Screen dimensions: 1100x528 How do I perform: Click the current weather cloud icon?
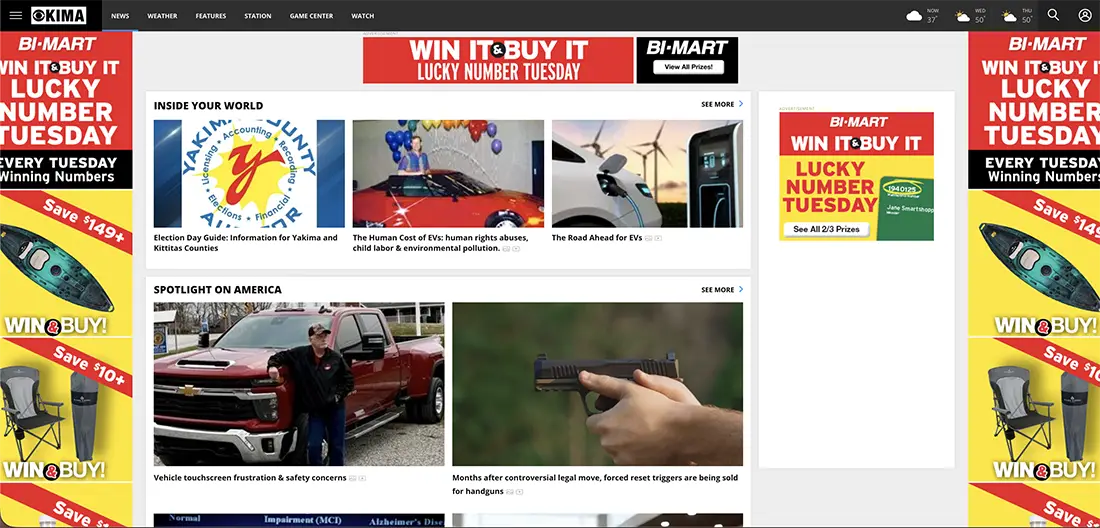click(914, 15)
